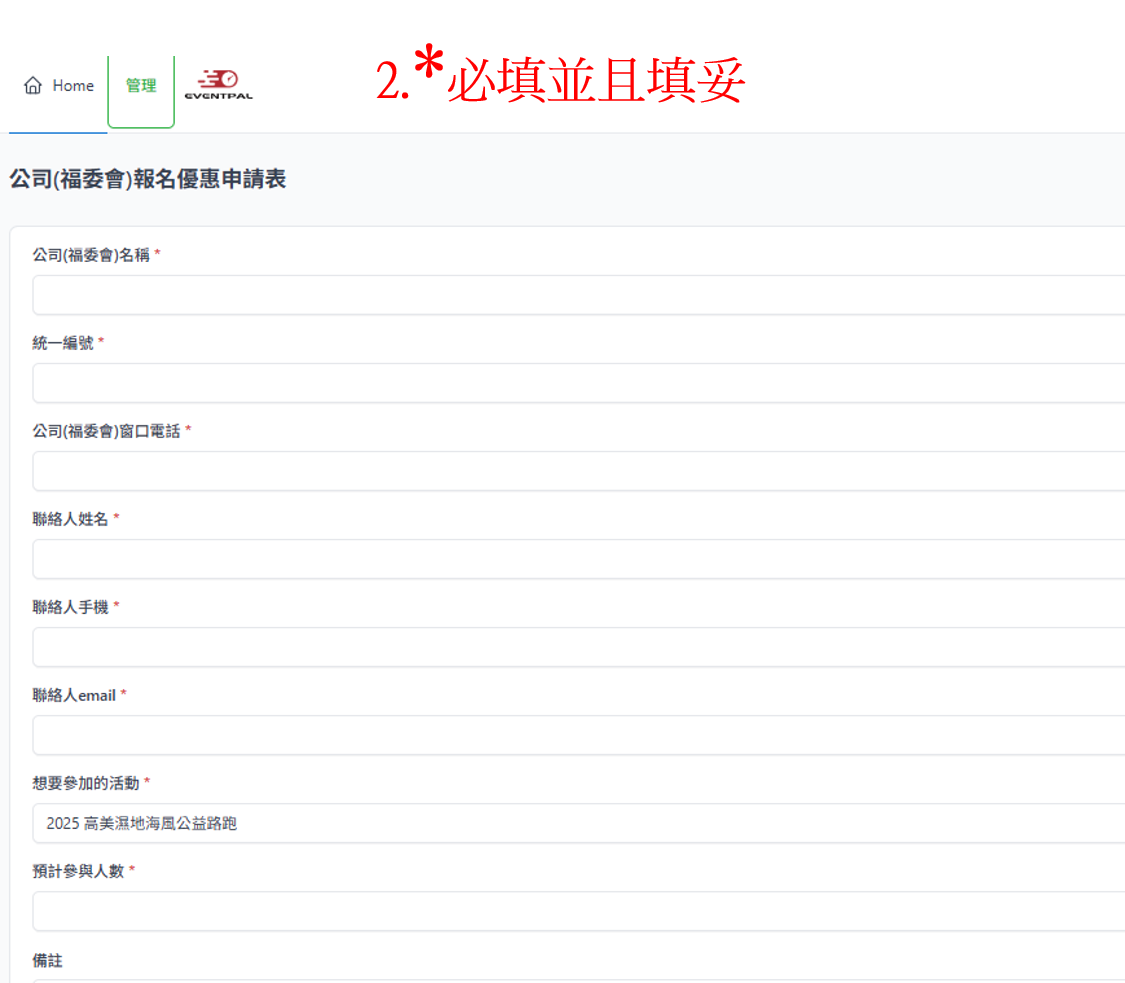Click the 預計參與人數 label
The width and height of the screenshot is (1125, 983).
pyautogui.click(x=78, y=871)
